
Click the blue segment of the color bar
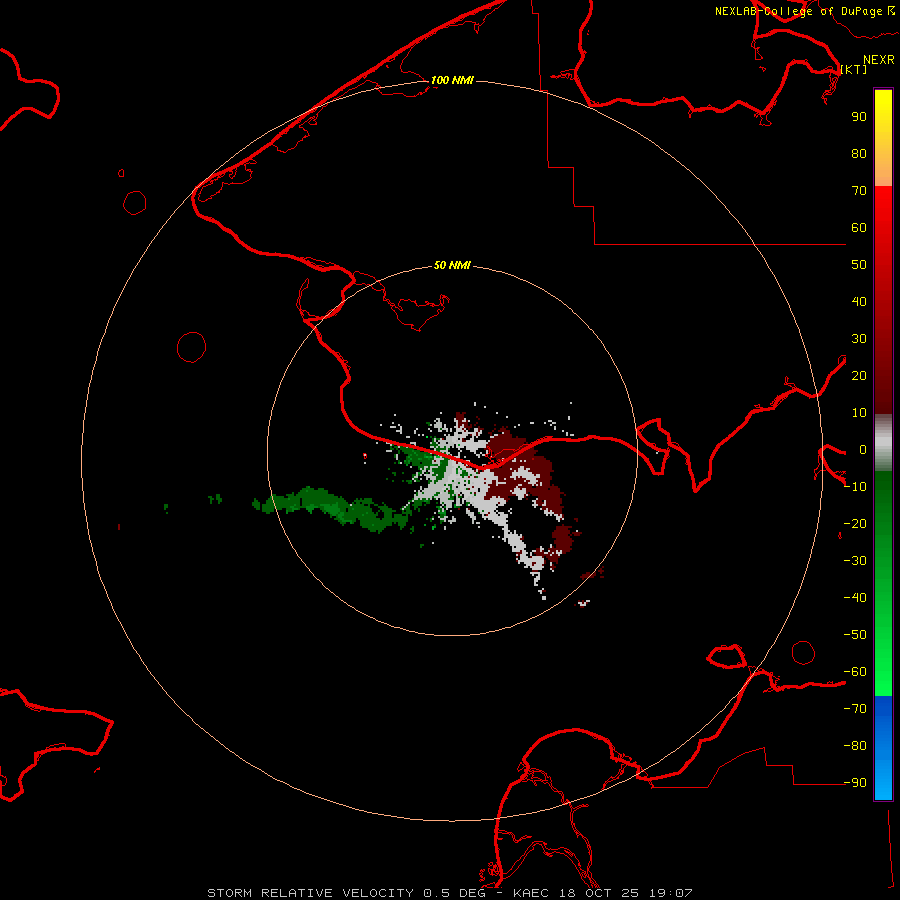883,748
